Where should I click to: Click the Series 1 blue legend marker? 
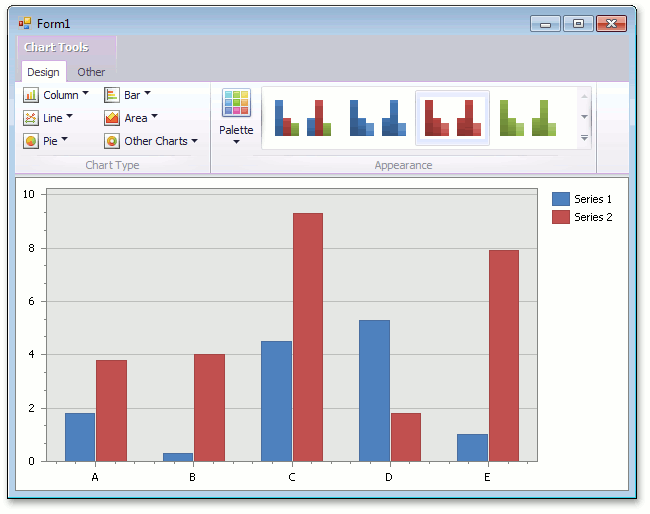pyautogui.click(x=560, y=199)
